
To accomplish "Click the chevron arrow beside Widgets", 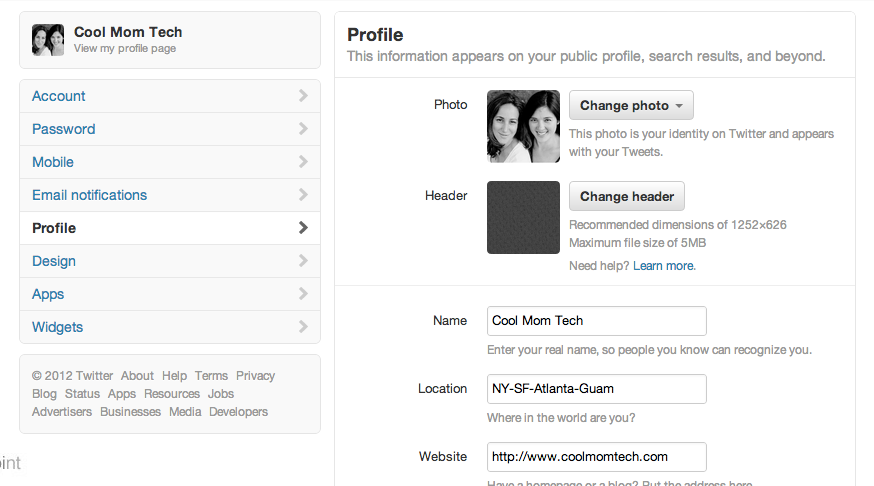I will [x=303, y=326].
